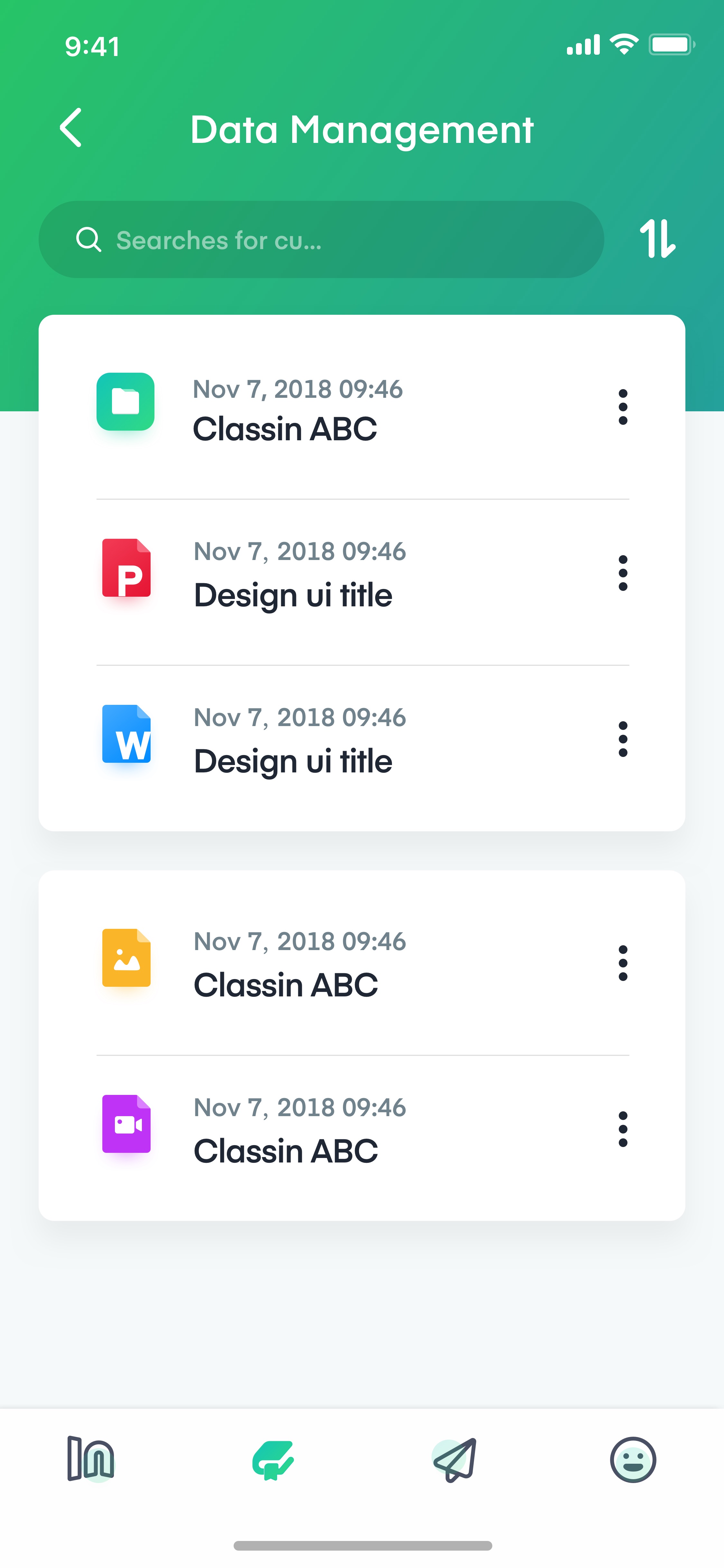Select the Classin ABC video title text
The height and width of the screenshot is (1568, 724).
tap(285, 1151)
